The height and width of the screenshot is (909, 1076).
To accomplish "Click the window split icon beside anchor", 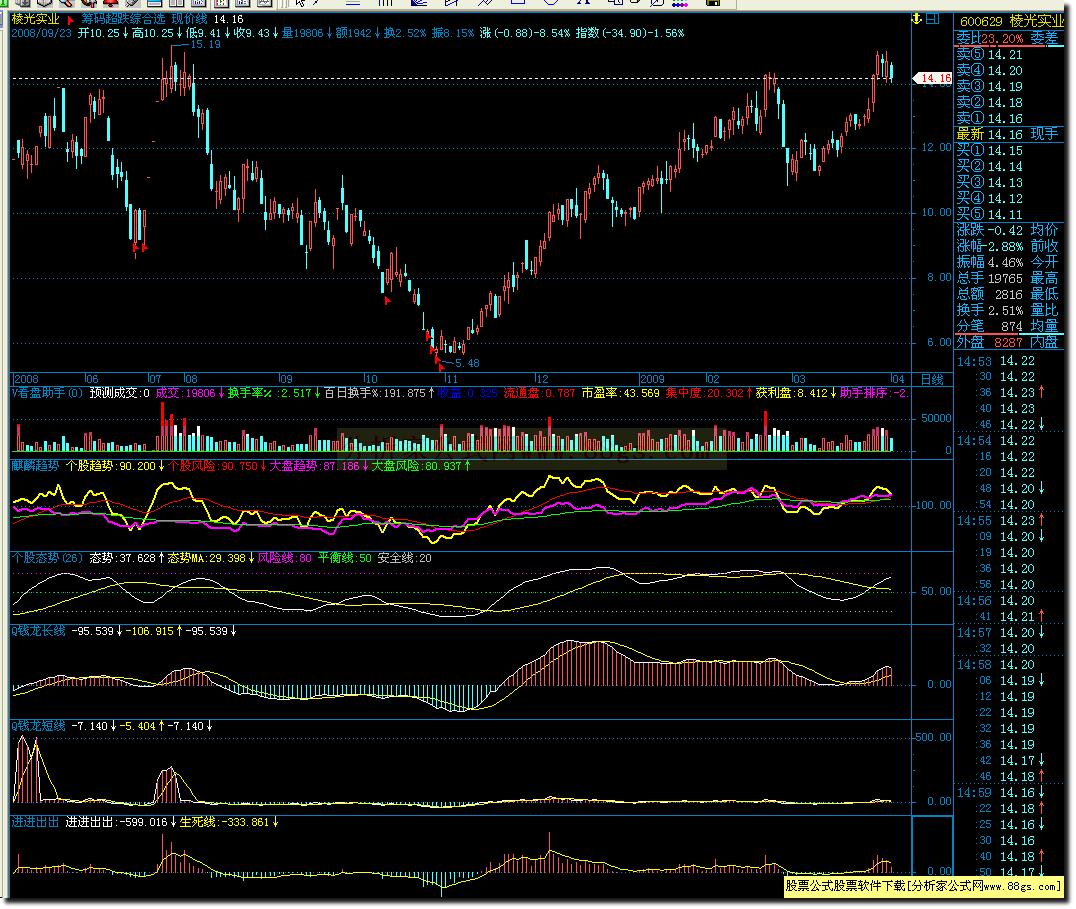I will pyautogui.click(x=933, y=19).
